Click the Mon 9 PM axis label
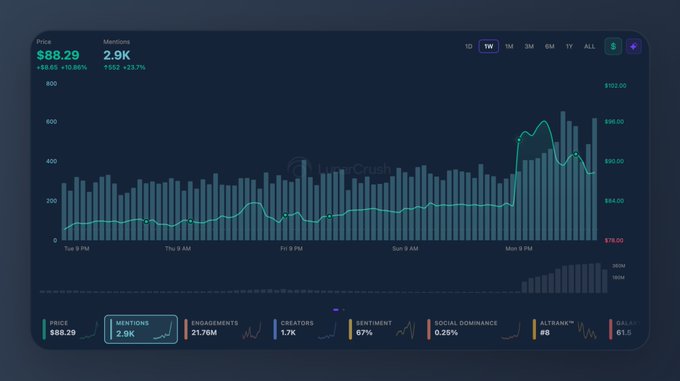Screen dimensions: 680x381 pos(519,249)
